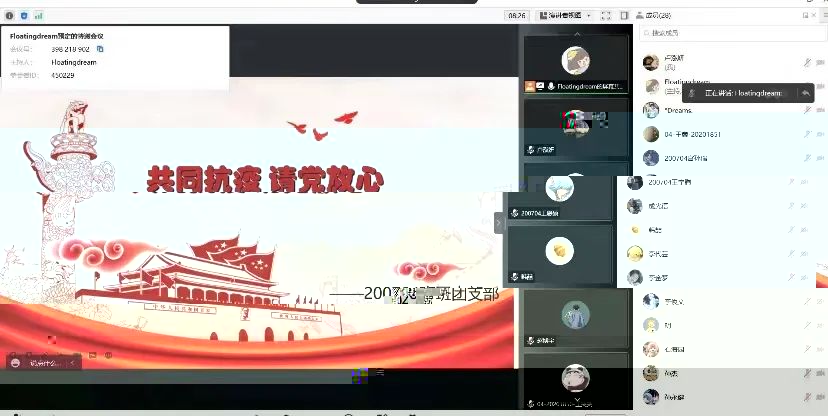Collapse the chat input arrow
This screenshot has width=828, height=416.
click(72, 363)
